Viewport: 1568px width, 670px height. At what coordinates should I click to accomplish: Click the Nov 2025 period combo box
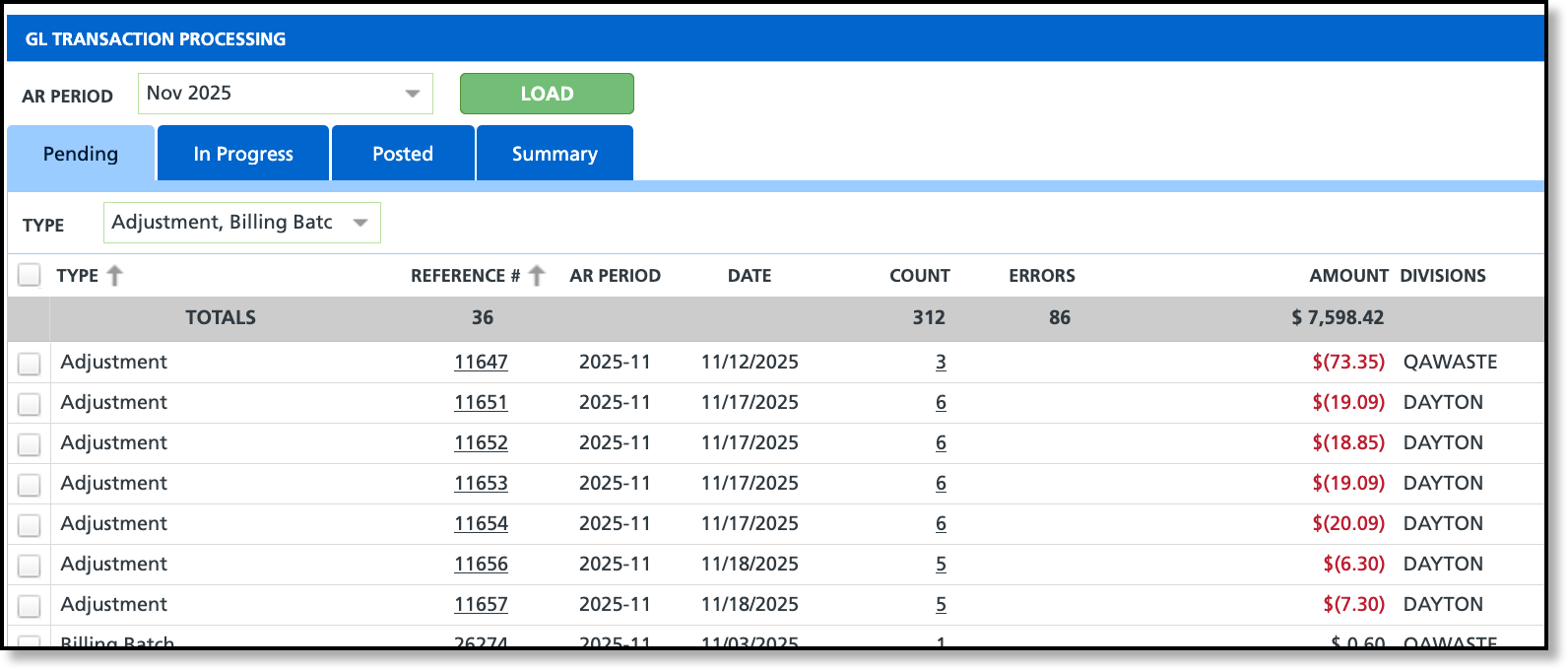[x=286, y=94]
